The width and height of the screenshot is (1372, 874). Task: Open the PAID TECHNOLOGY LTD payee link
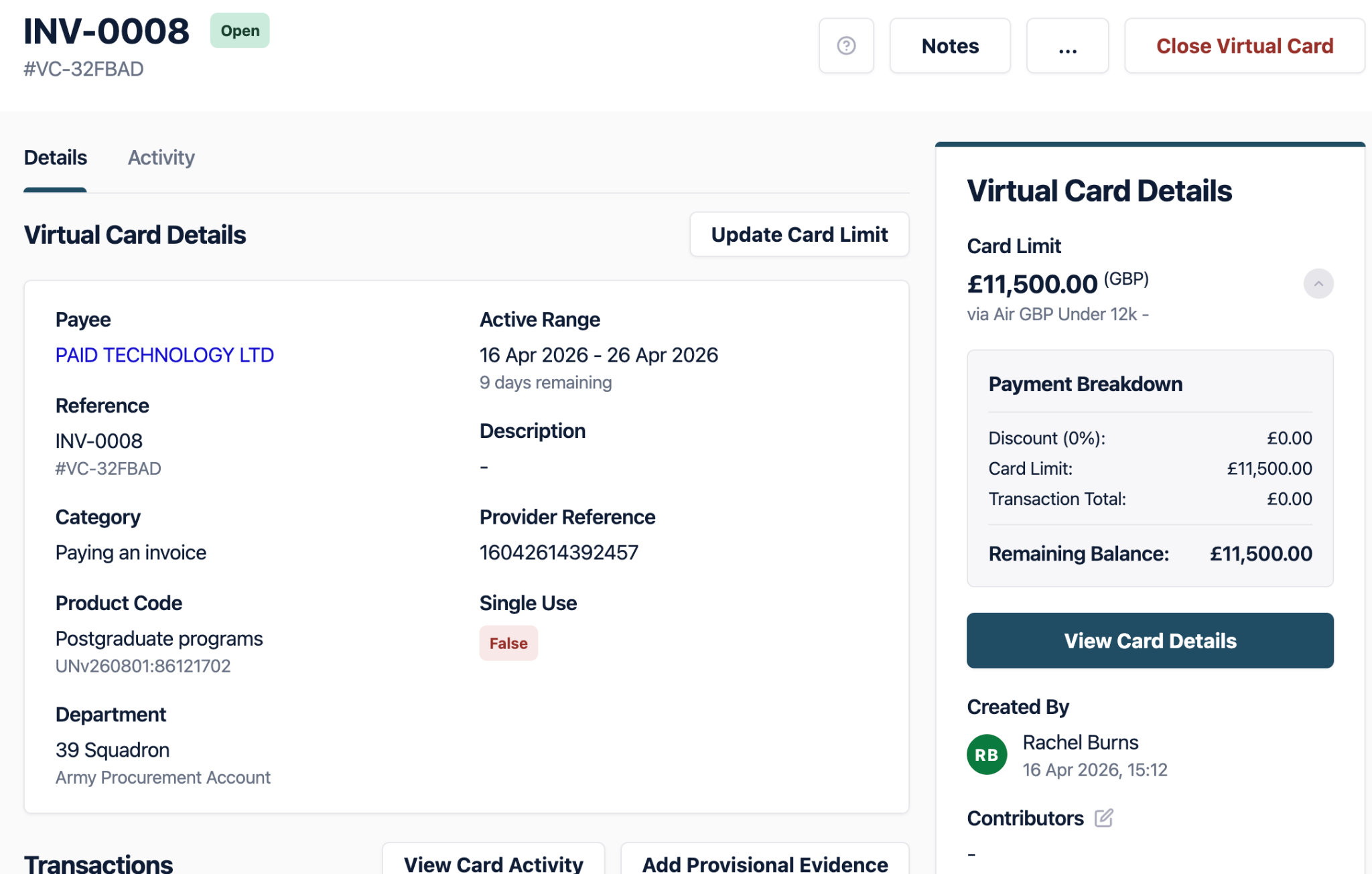click(x=165, y=355)
